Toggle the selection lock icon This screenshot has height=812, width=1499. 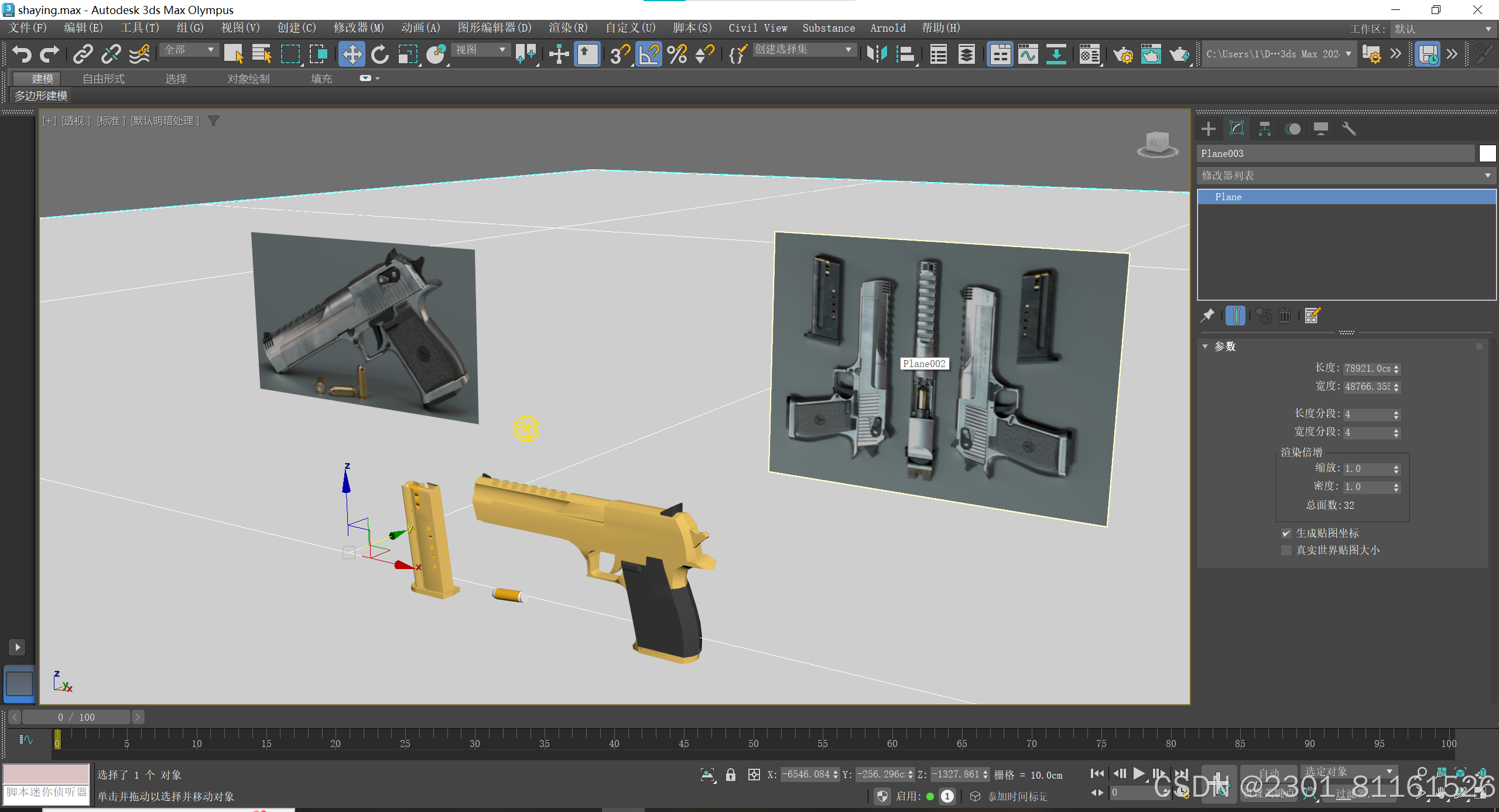731,775
